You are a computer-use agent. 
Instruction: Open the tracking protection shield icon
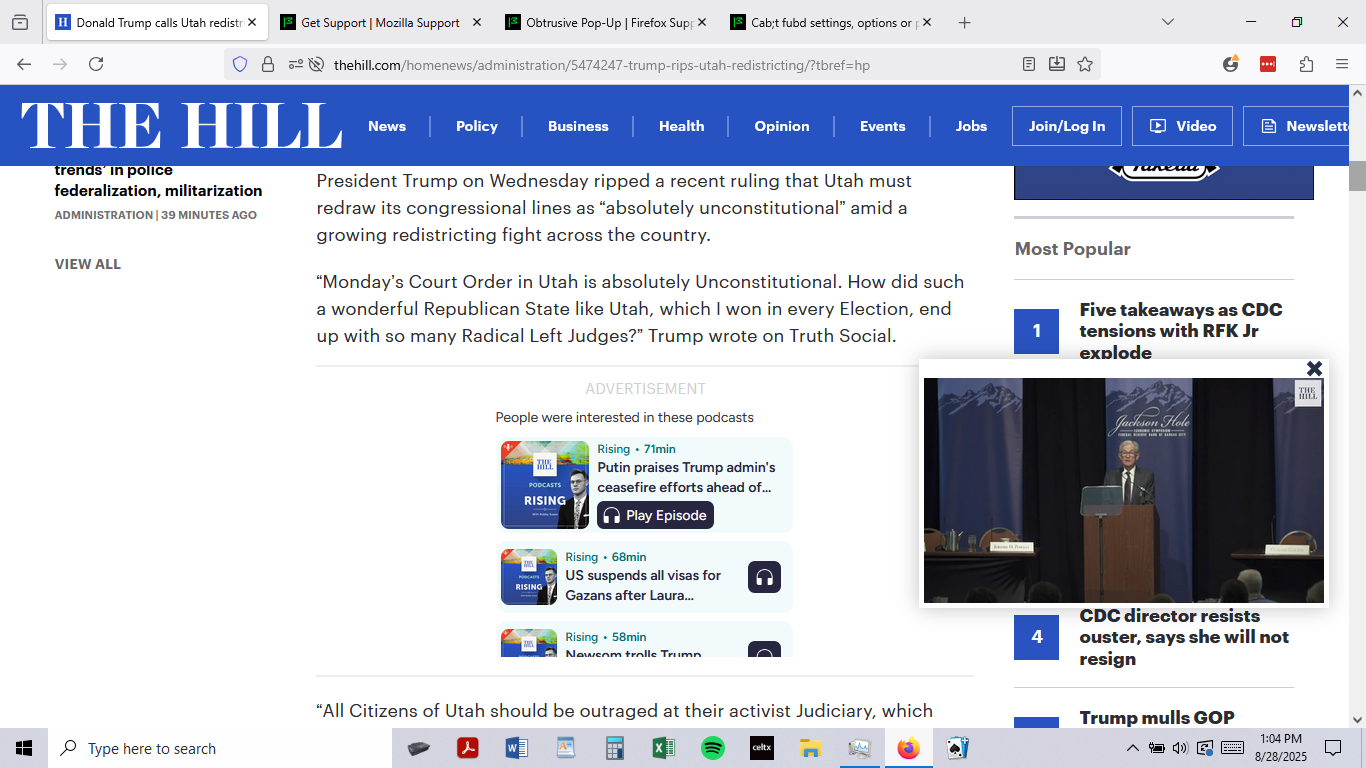click(240, 64)
